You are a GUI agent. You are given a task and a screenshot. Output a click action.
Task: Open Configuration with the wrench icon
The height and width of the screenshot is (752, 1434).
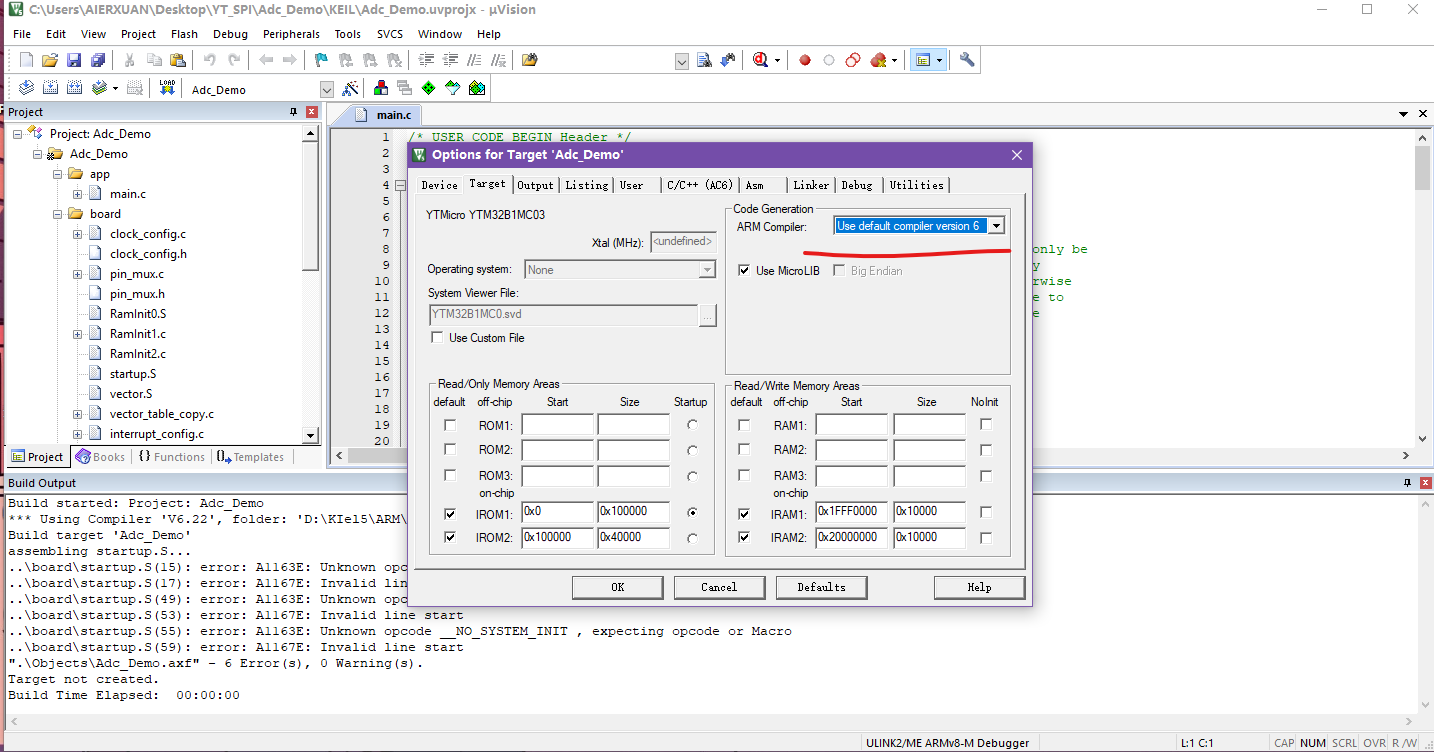pos(967,60)
